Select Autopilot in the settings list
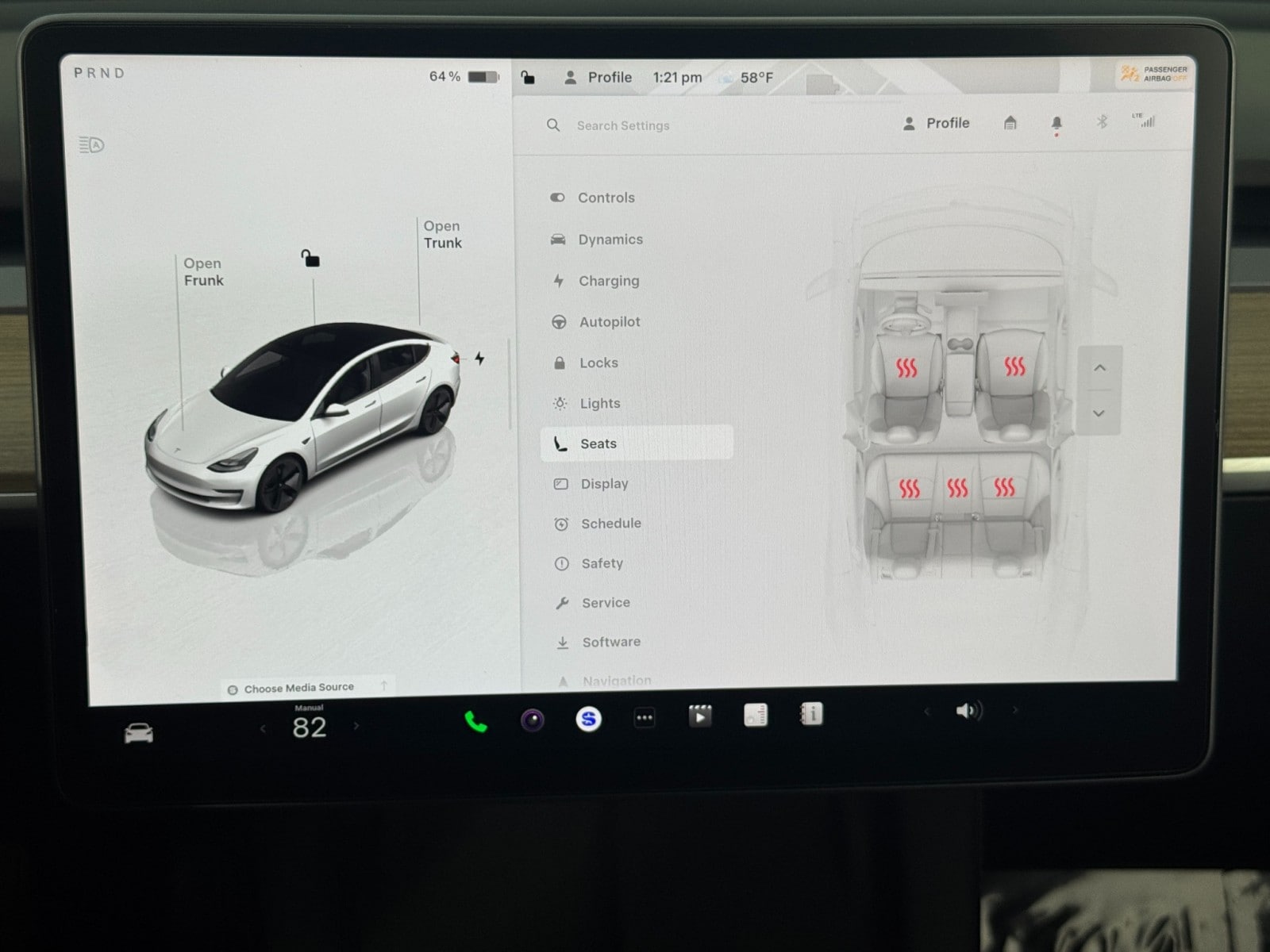Screen dimensions: 1270x952 click(x=609, y=322)
